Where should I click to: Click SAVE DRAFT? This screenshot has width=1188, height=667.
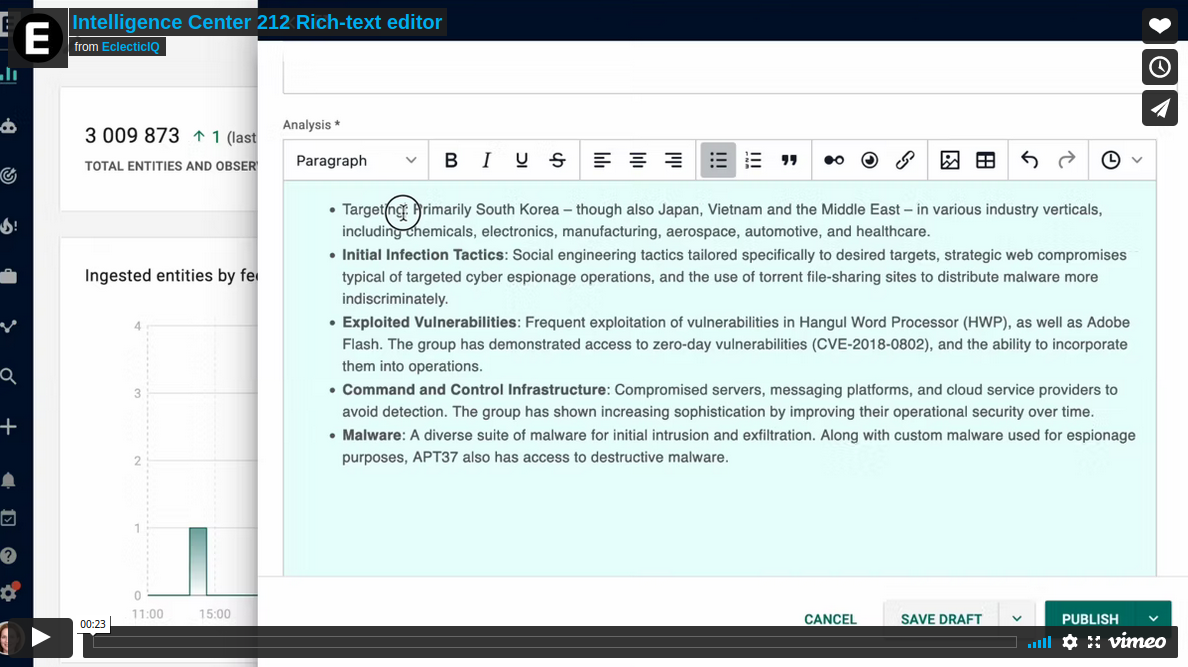[x=940, y=619]
